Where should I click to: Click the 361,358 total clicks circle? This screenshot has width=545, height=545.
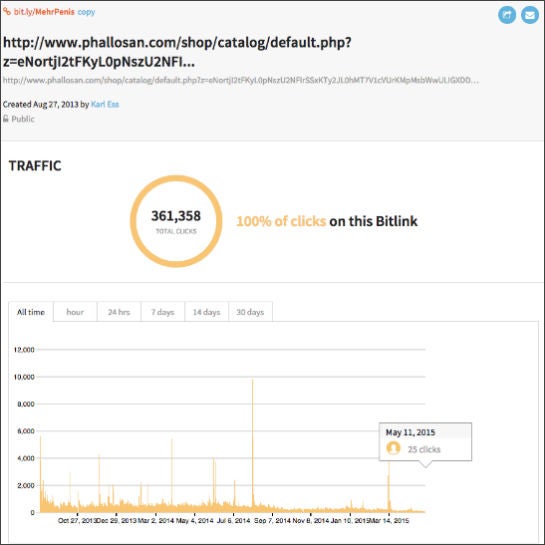[x=176, y=221]
